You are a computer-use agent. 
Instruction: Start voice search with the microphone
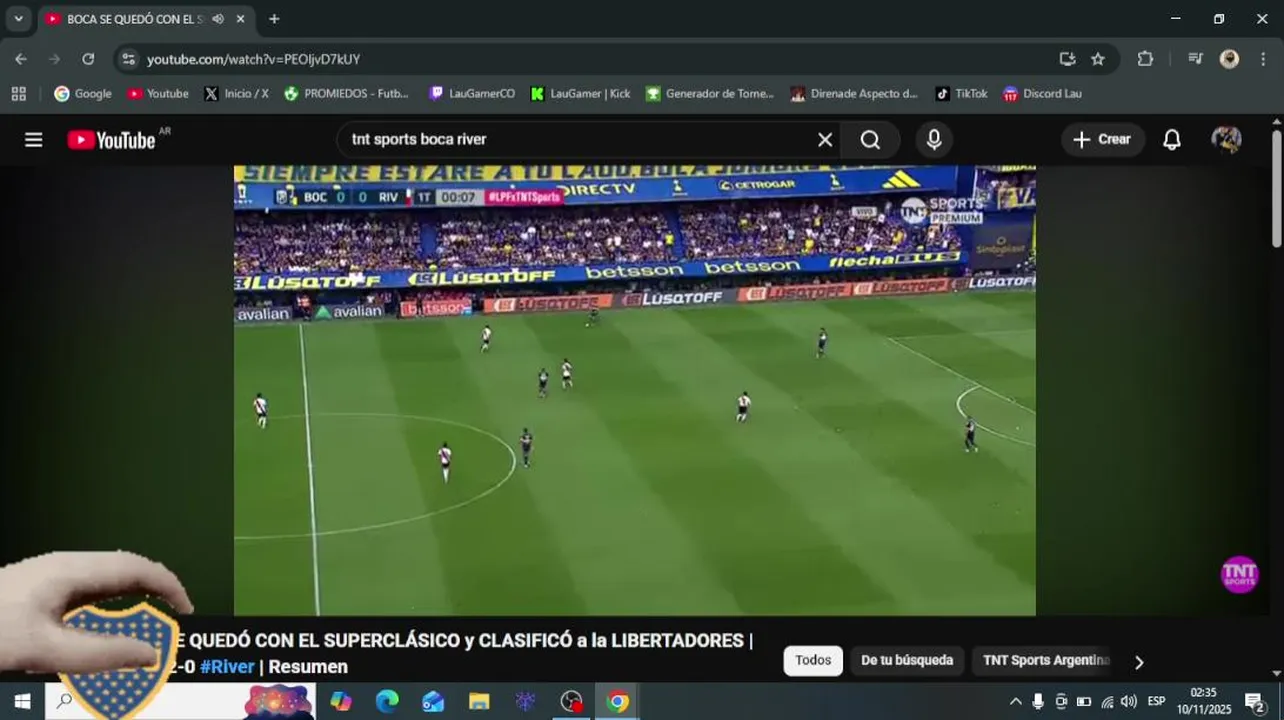(x=934, y=140)
